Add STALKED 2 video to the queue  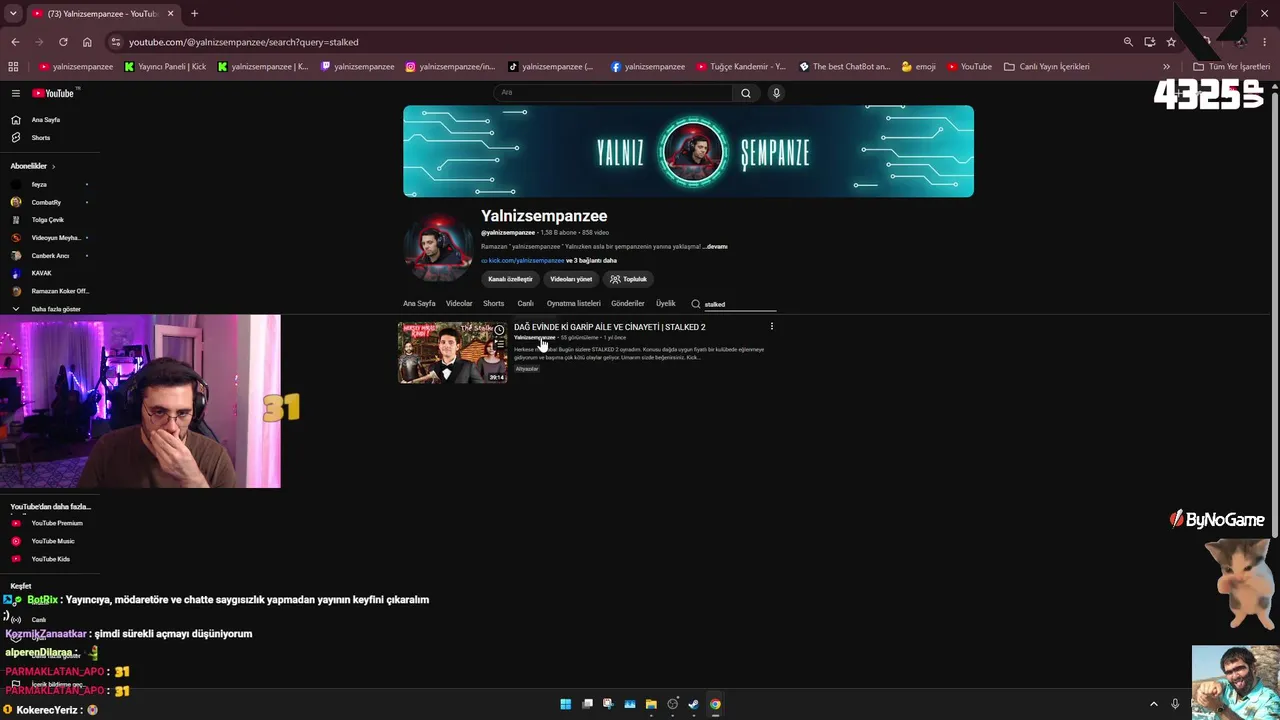coord(499,344)
